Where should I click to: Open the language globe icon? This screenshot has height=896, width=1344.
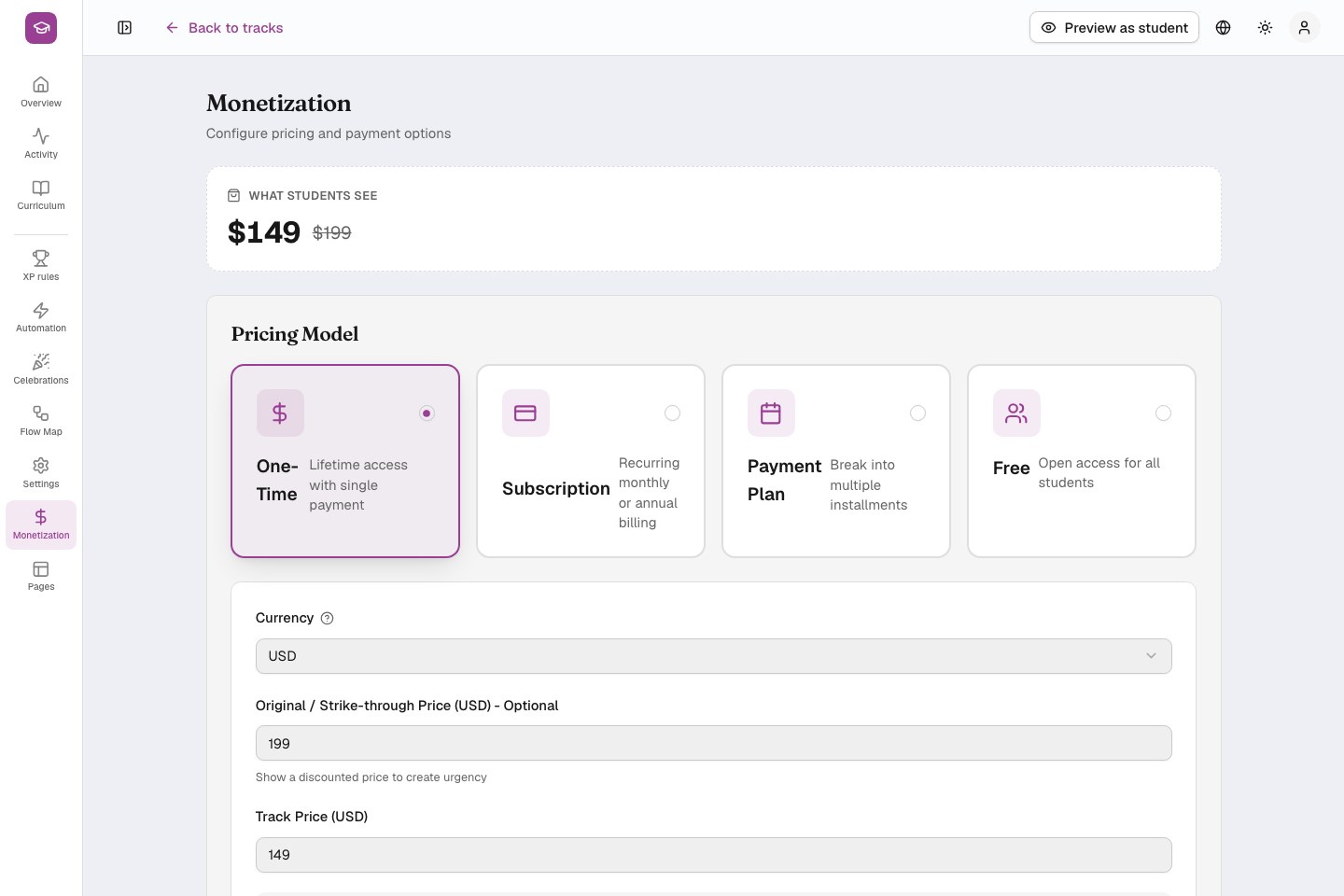[x=1223, y=28]
